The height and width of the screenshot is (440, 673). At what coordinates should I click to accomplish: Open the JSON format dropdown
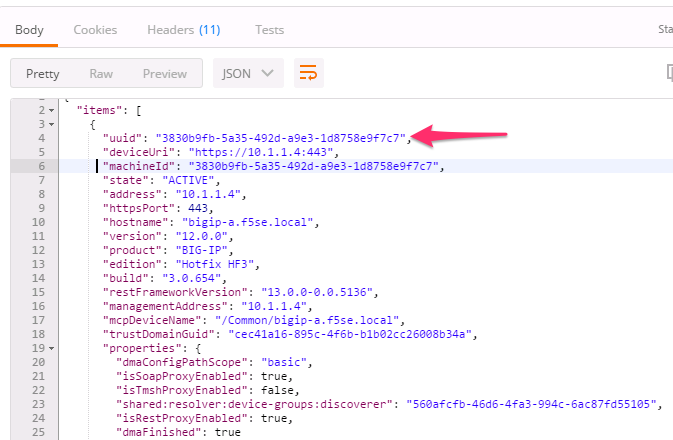click(248, 73)
